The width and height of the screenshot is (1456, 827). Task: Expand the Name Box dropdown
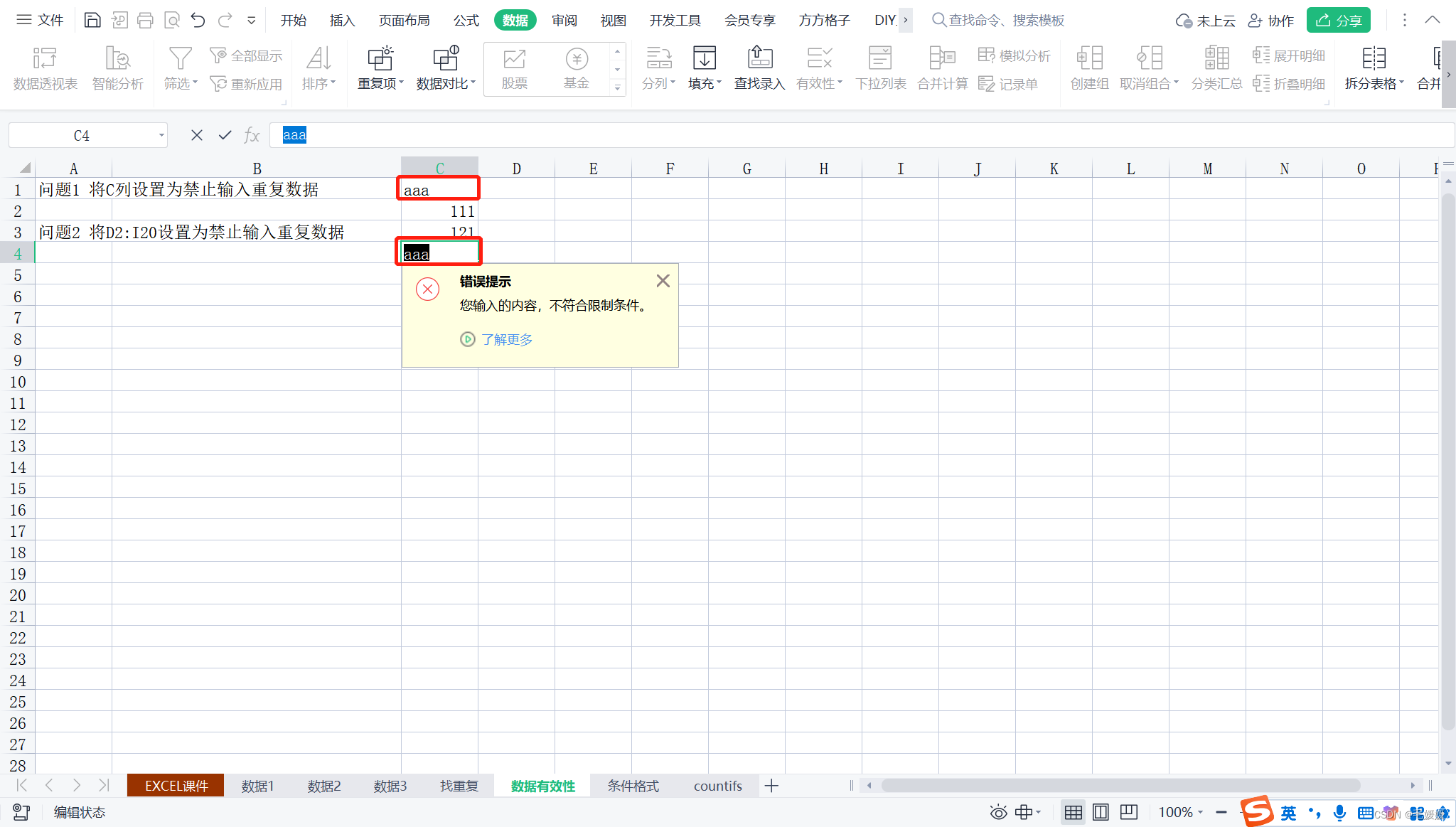coord(161,135)
